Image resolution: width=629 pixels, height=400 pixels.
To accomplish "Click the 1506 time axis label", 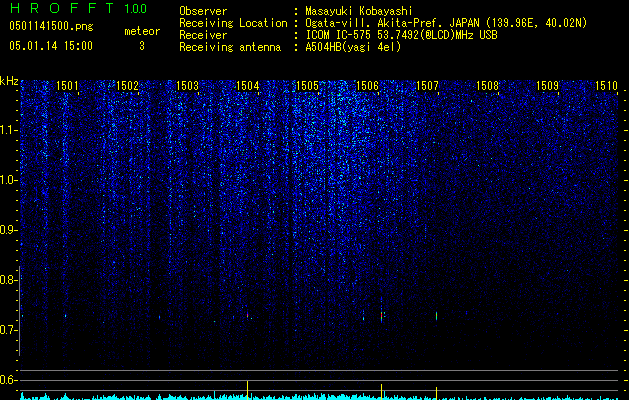I will click(367, 86).
